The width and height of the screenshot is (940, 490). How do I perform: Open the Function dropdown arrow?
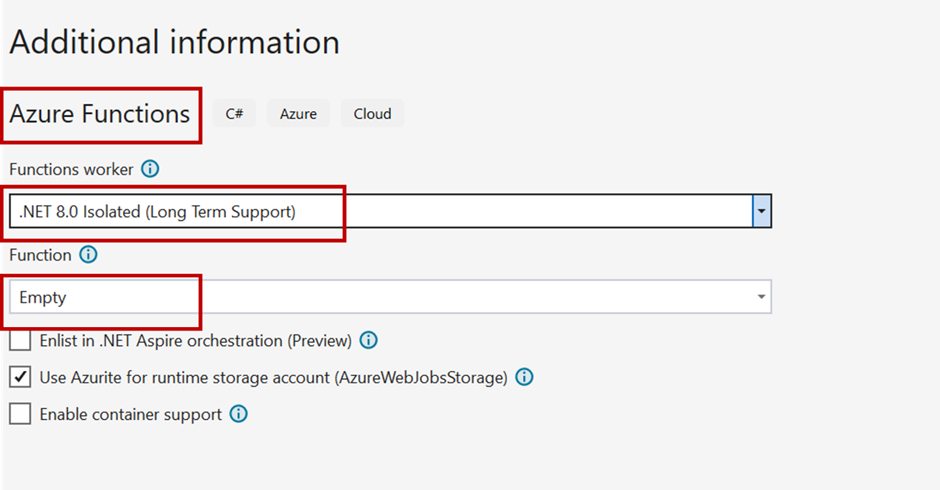[761, 297]
